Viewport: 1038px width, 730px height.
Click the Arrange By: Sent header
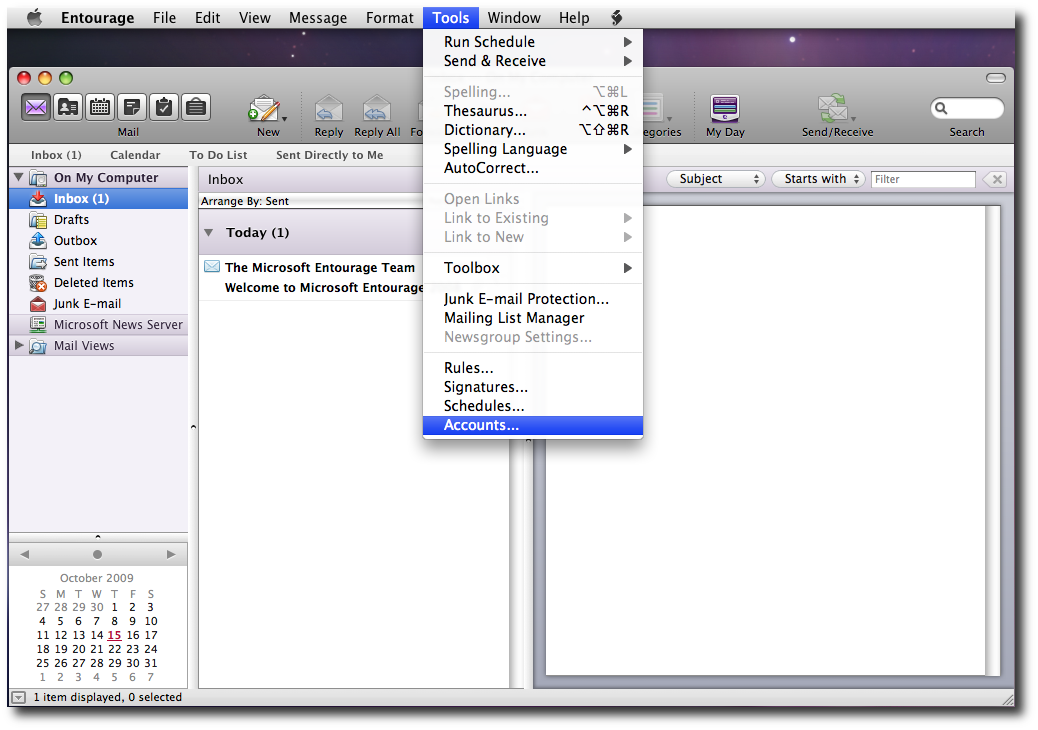(x=311, y=201)
